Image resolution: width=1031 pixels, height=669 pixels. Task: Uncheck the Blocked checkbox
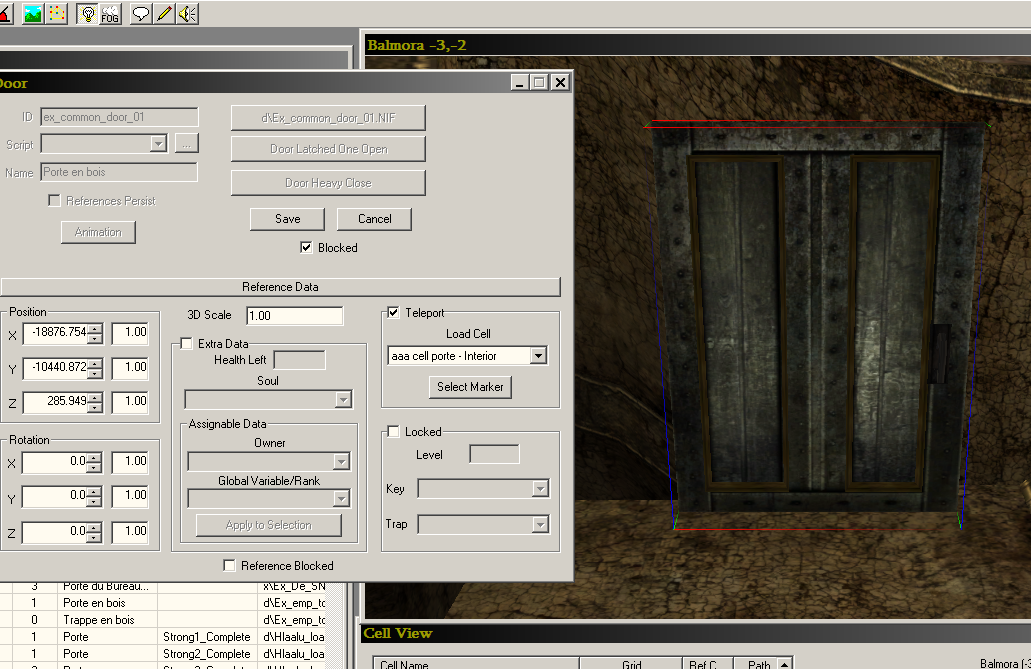tap(306, 248)
